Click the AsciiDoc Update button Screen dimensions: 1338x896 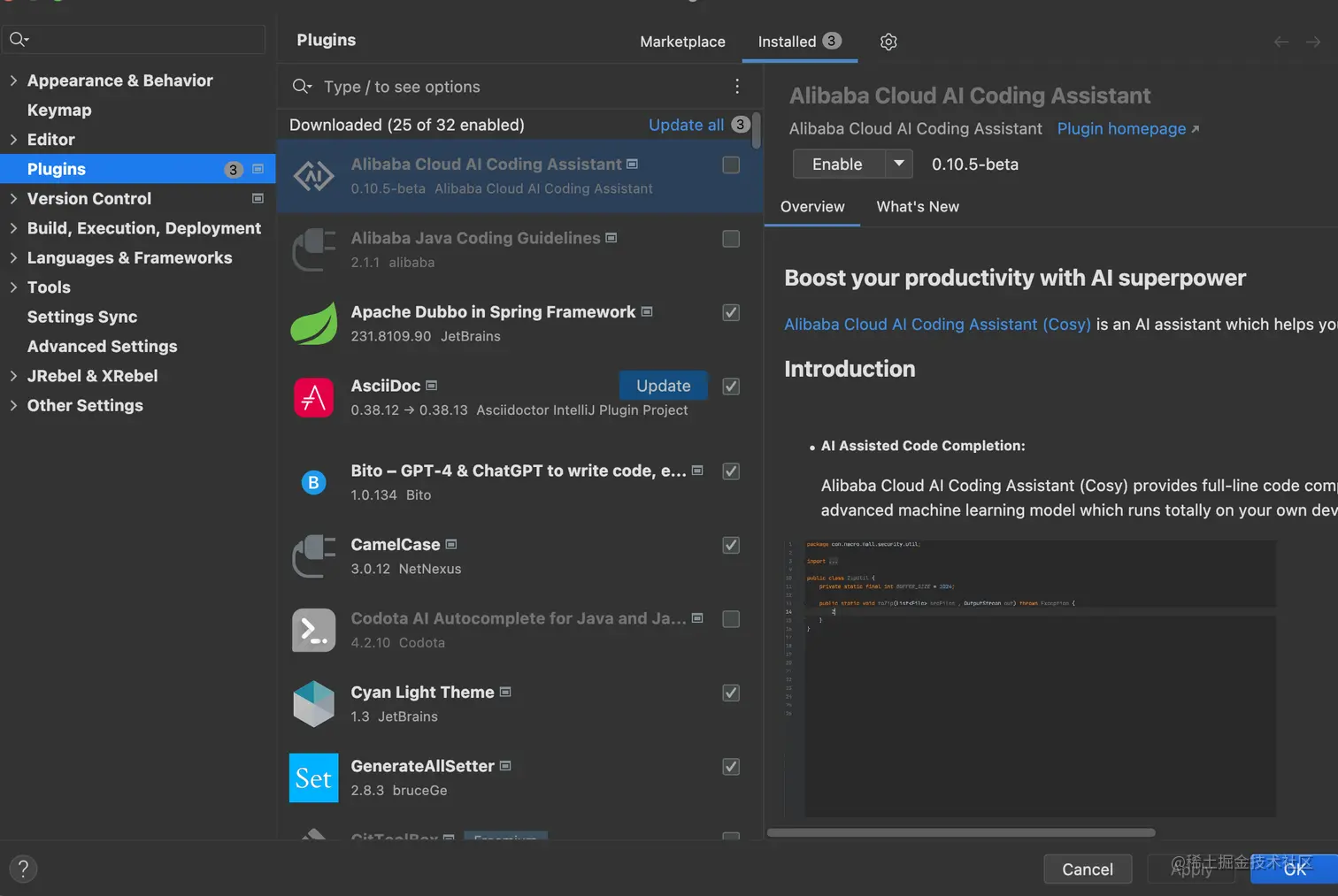tap(663, 386)
